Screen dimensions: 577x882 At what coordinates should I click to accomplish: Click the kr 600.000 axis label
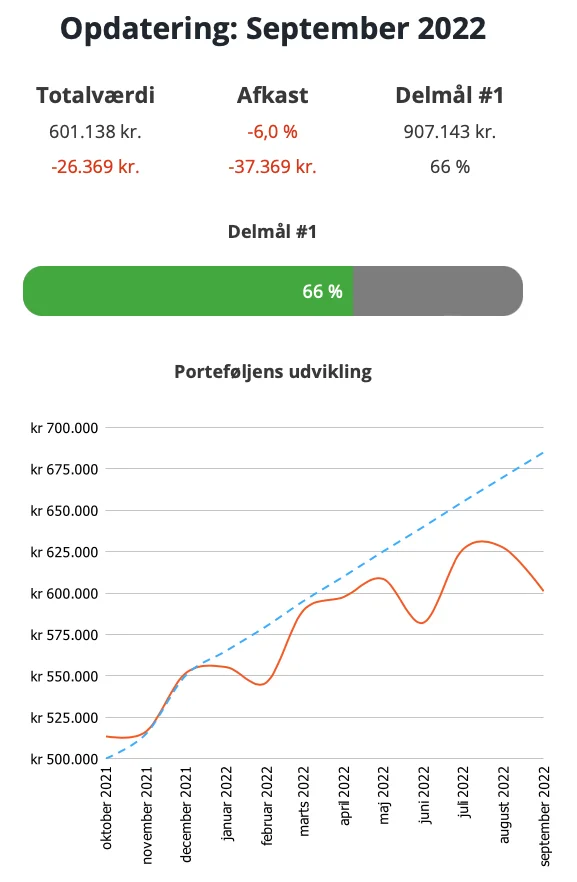click(64, 593)
